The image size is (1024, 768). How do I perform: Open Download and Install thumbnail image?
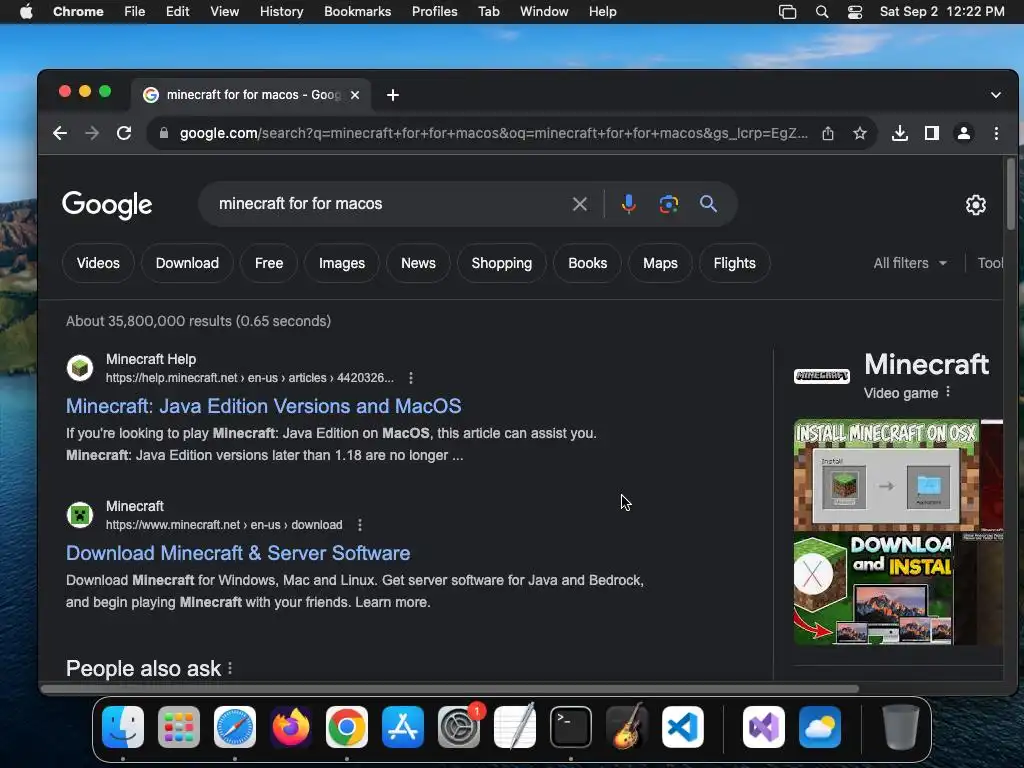tap(873, 588)
